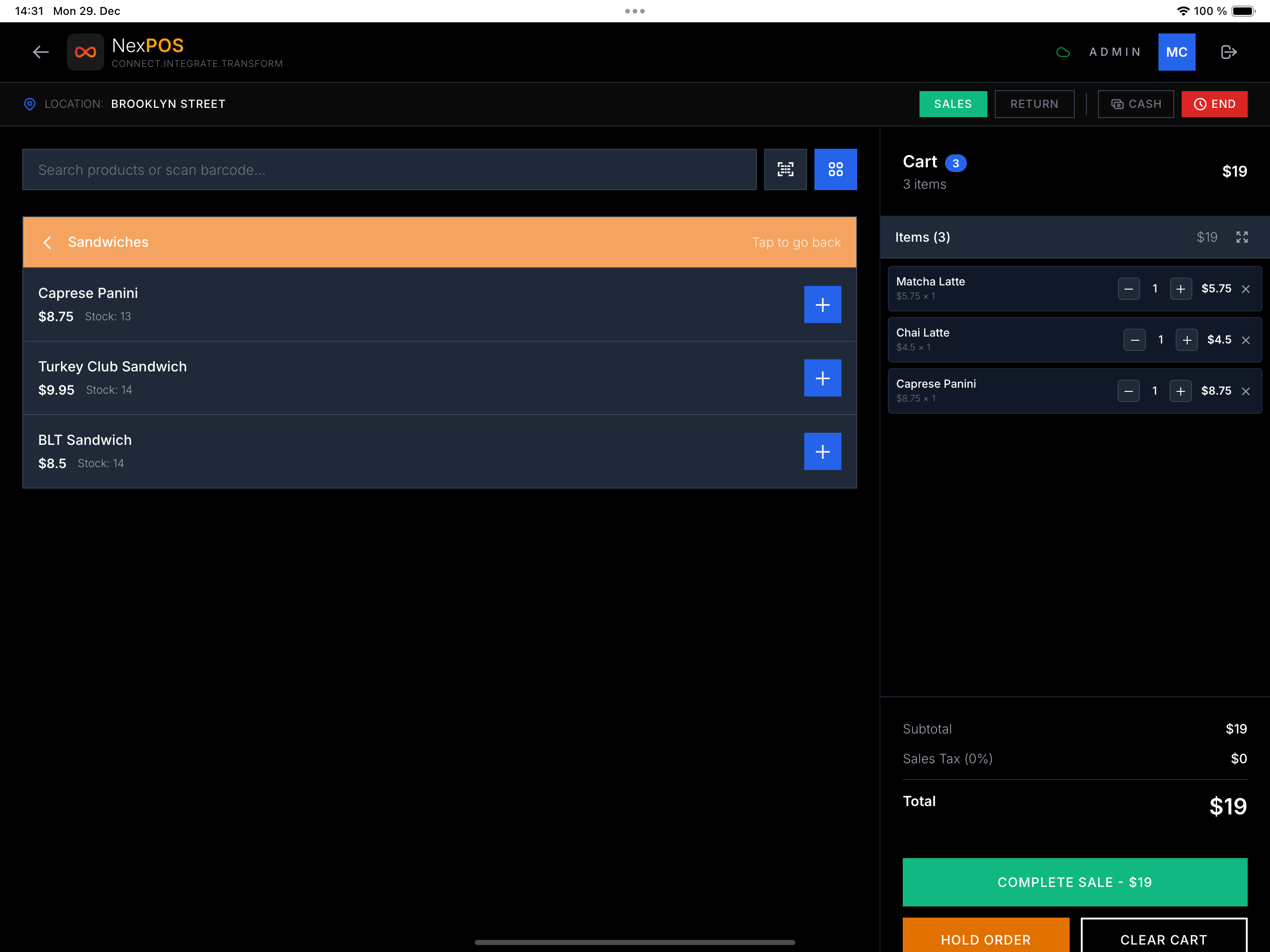This screenshot has width=1270, height=952.
Task: Decrease Caprese Panini quantity with minus stepper
Action: (x=1129, y=391)
